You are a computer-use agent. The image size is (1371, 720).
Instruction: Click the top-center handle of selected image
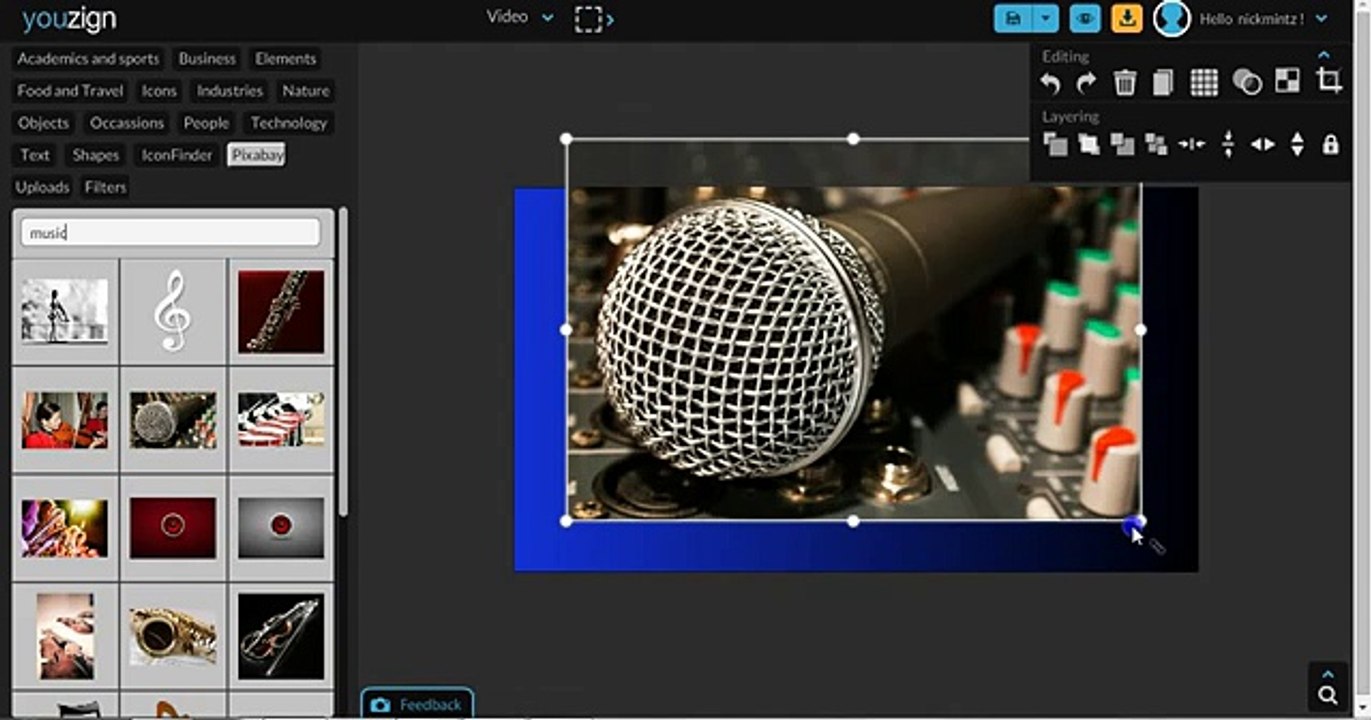[x=853, y=139]
